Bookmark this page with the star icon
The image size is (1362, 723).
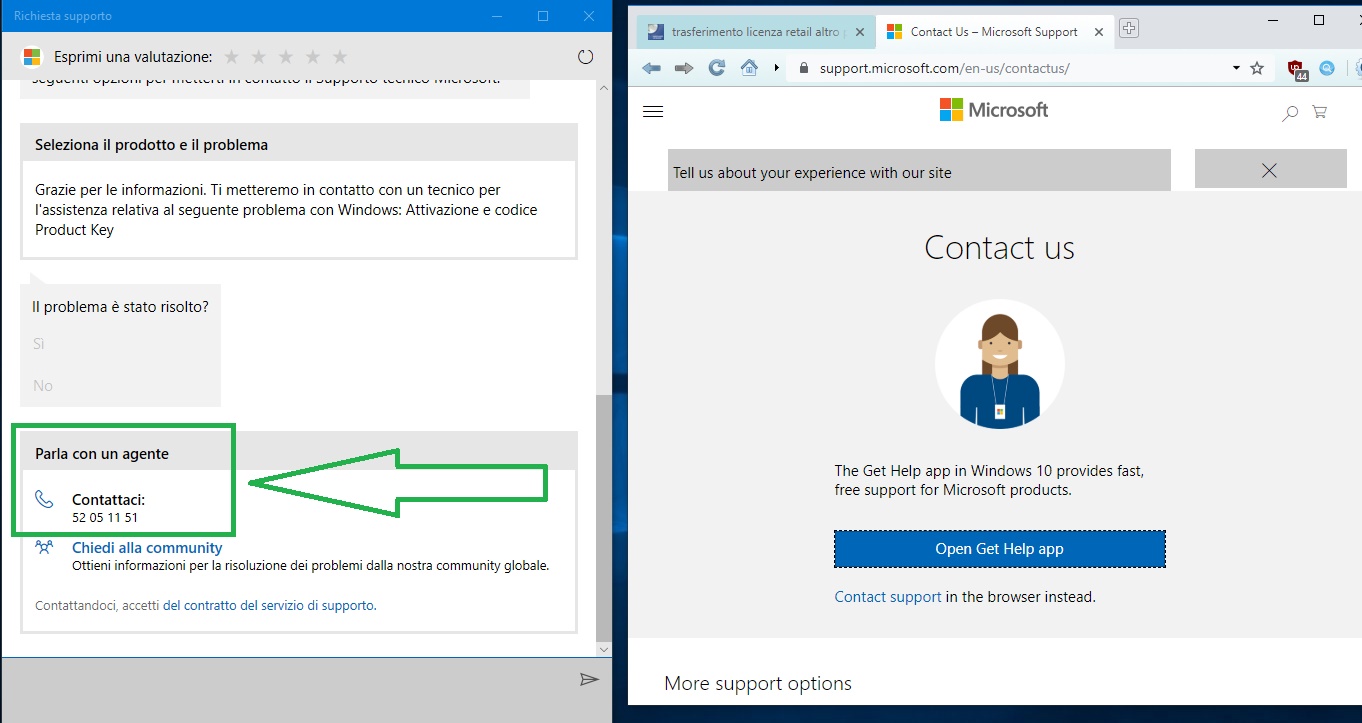click(1257, 68)
